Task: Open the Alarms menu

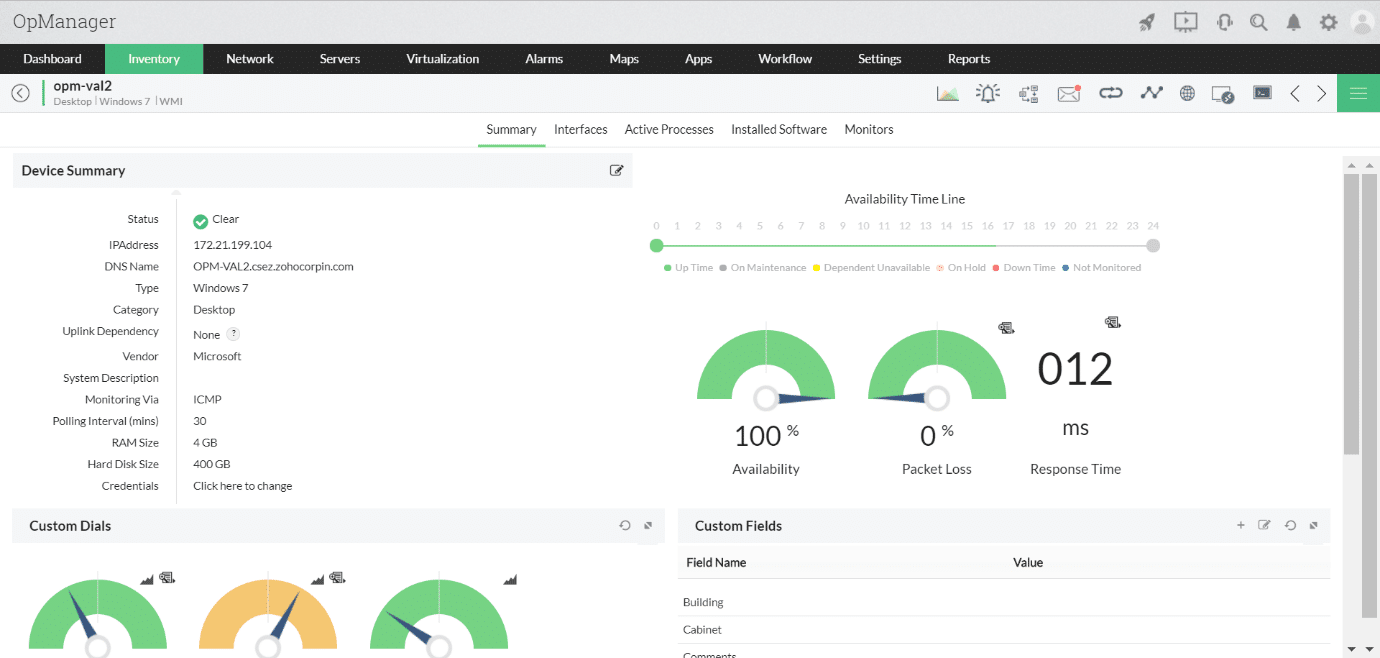Action: tap(544, 59)
